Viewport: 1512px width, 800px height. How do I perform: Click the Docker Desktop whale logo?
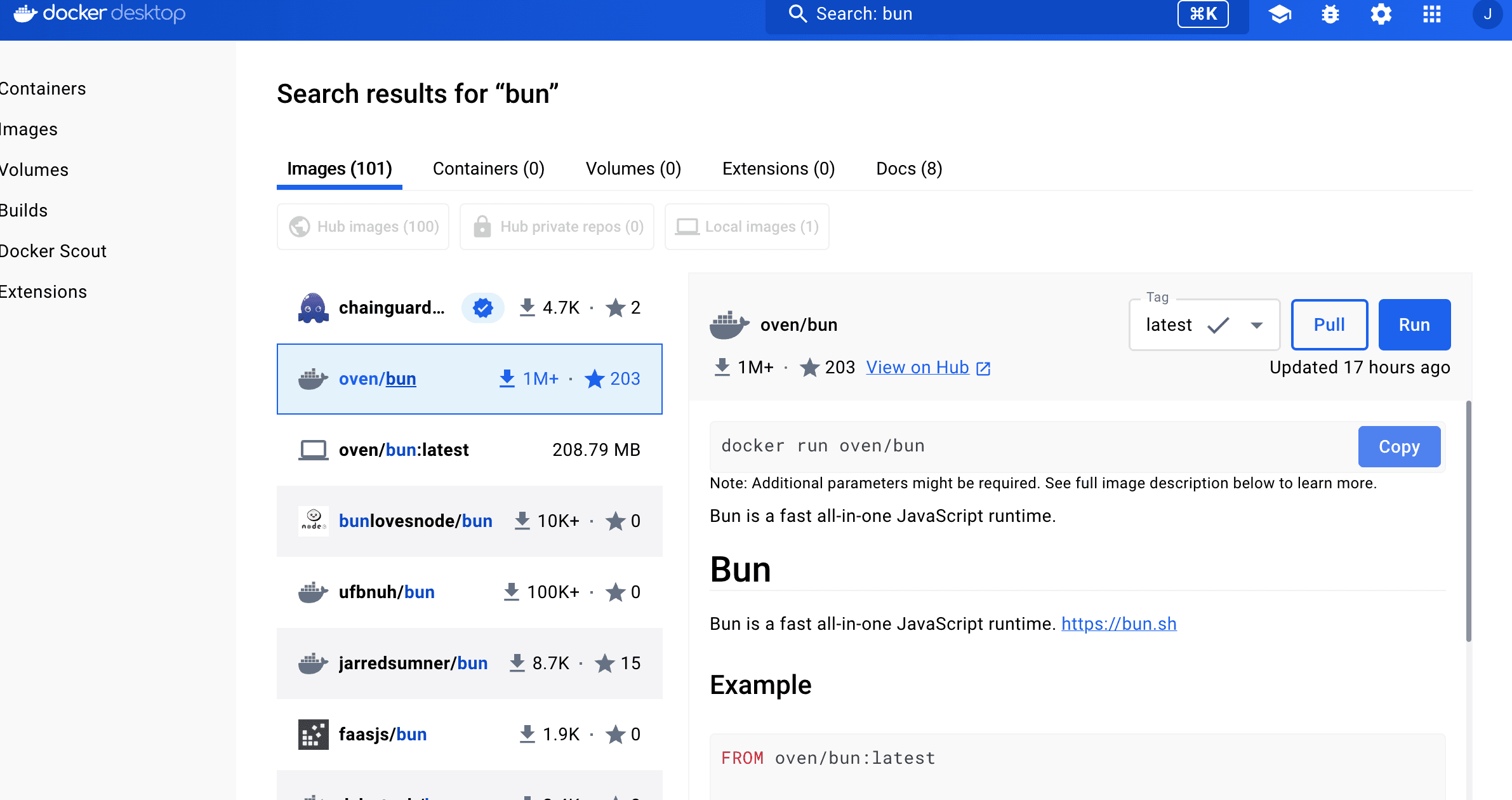tap(25, 13)
